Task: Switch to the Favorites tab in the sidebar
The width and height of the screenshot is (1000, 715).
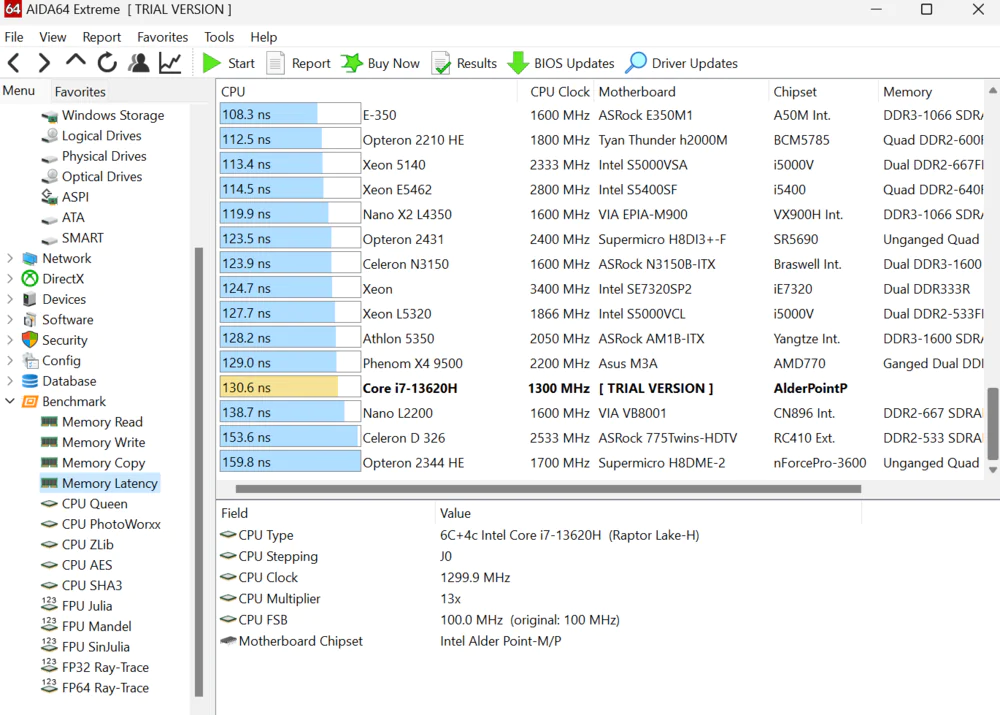Action: point(80,92)
